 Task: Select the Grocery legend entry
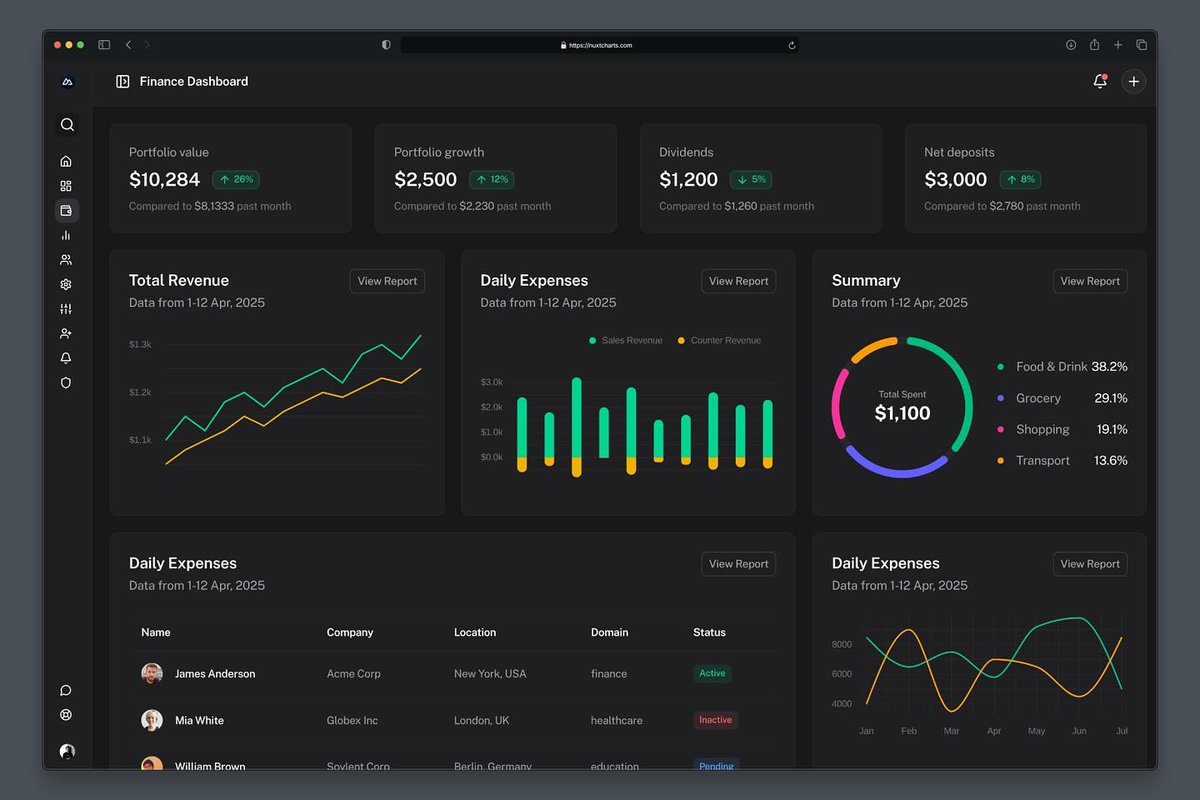click(x=1062, y=398)
